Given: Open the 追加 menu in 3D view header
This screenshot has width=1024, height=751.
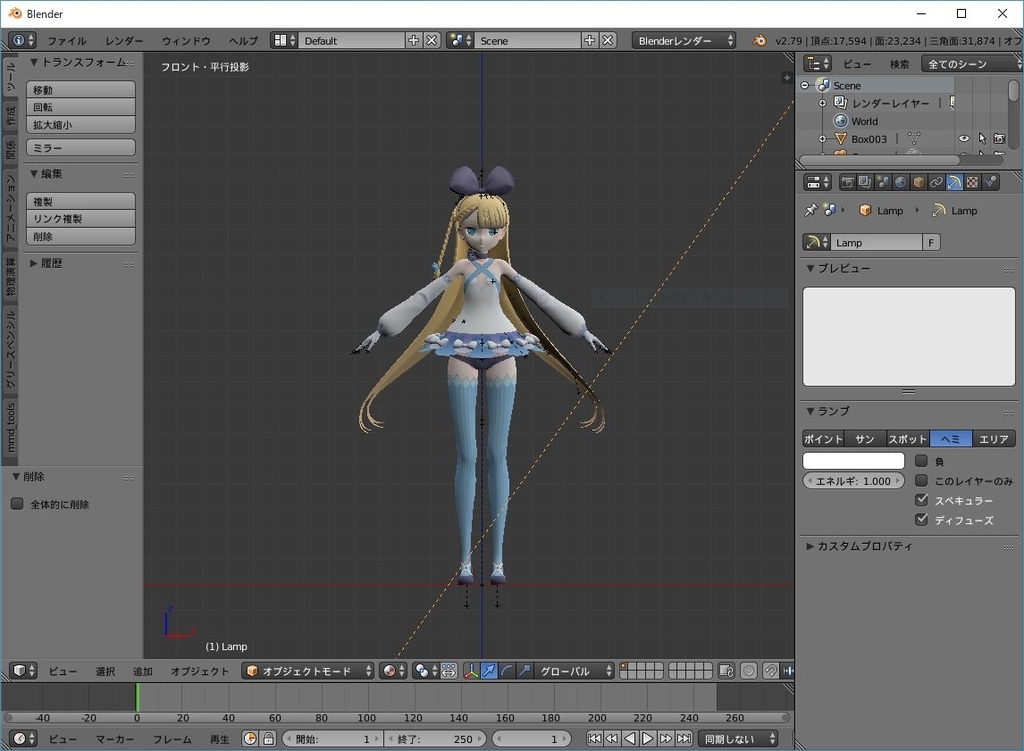Looking at the screenshot, I should pos(143,671).
